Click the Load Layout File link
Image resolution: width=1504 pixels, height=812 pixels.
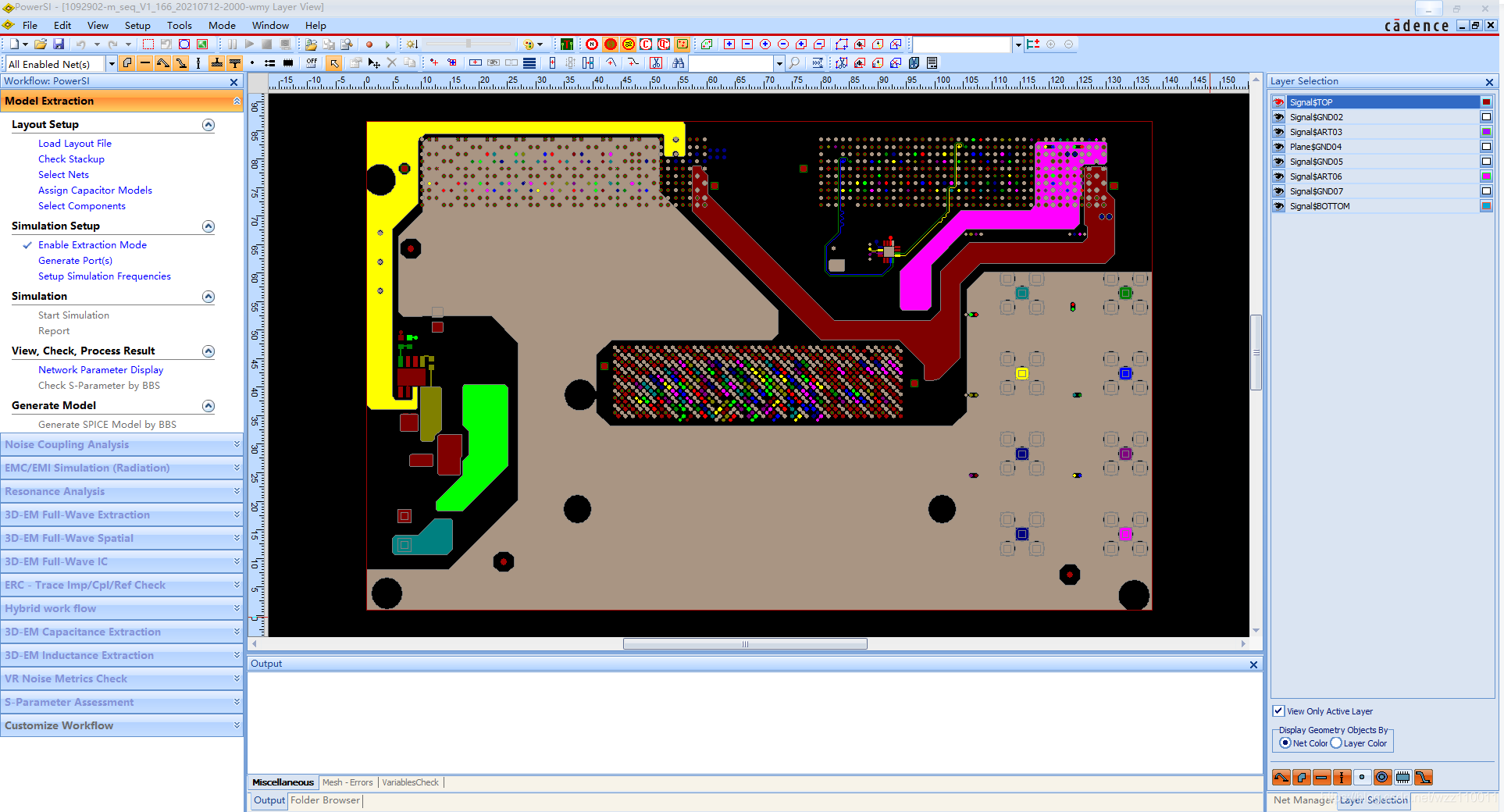tap(75, 144)
